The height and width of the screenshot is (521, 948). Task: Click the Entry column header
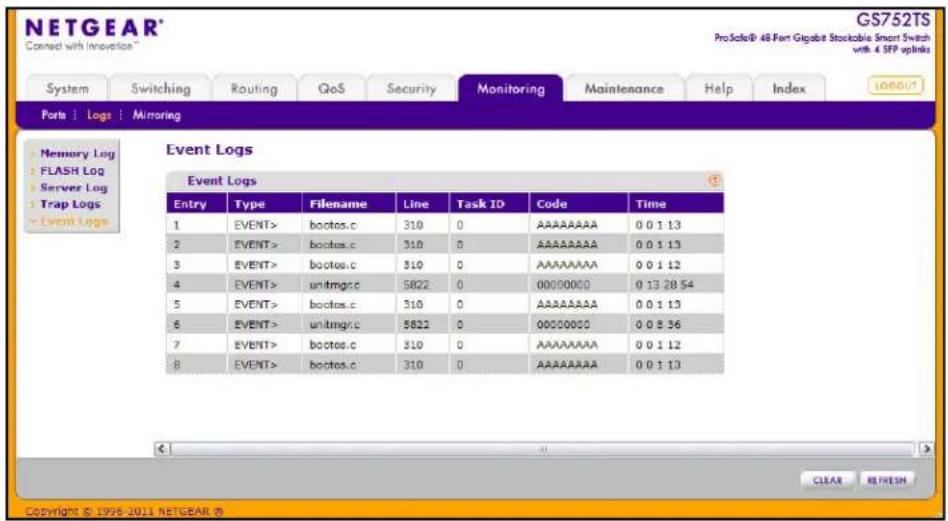pos(196,204)
